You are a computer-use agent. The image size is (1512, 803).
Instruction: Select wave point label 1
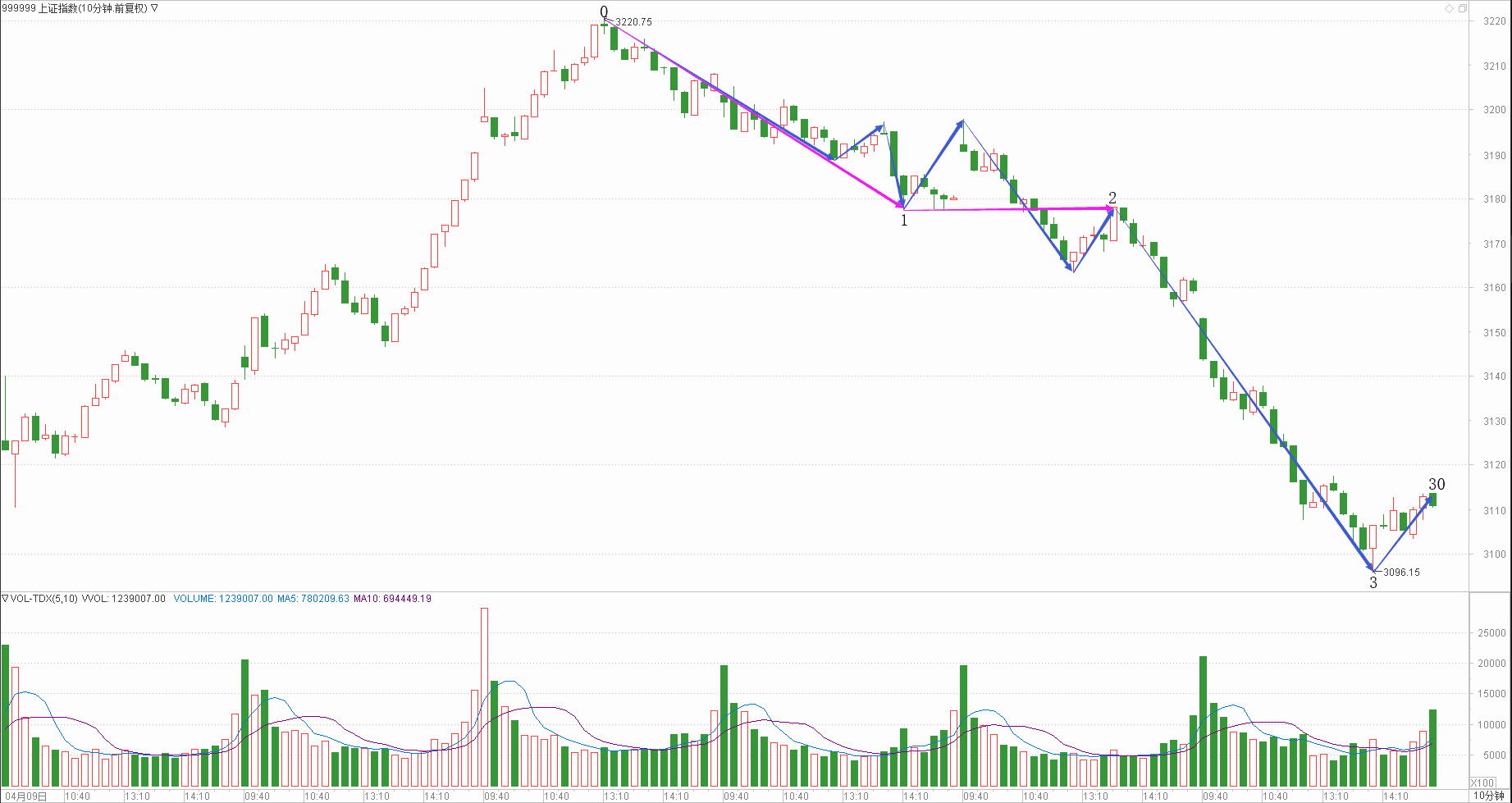(904, 221)
